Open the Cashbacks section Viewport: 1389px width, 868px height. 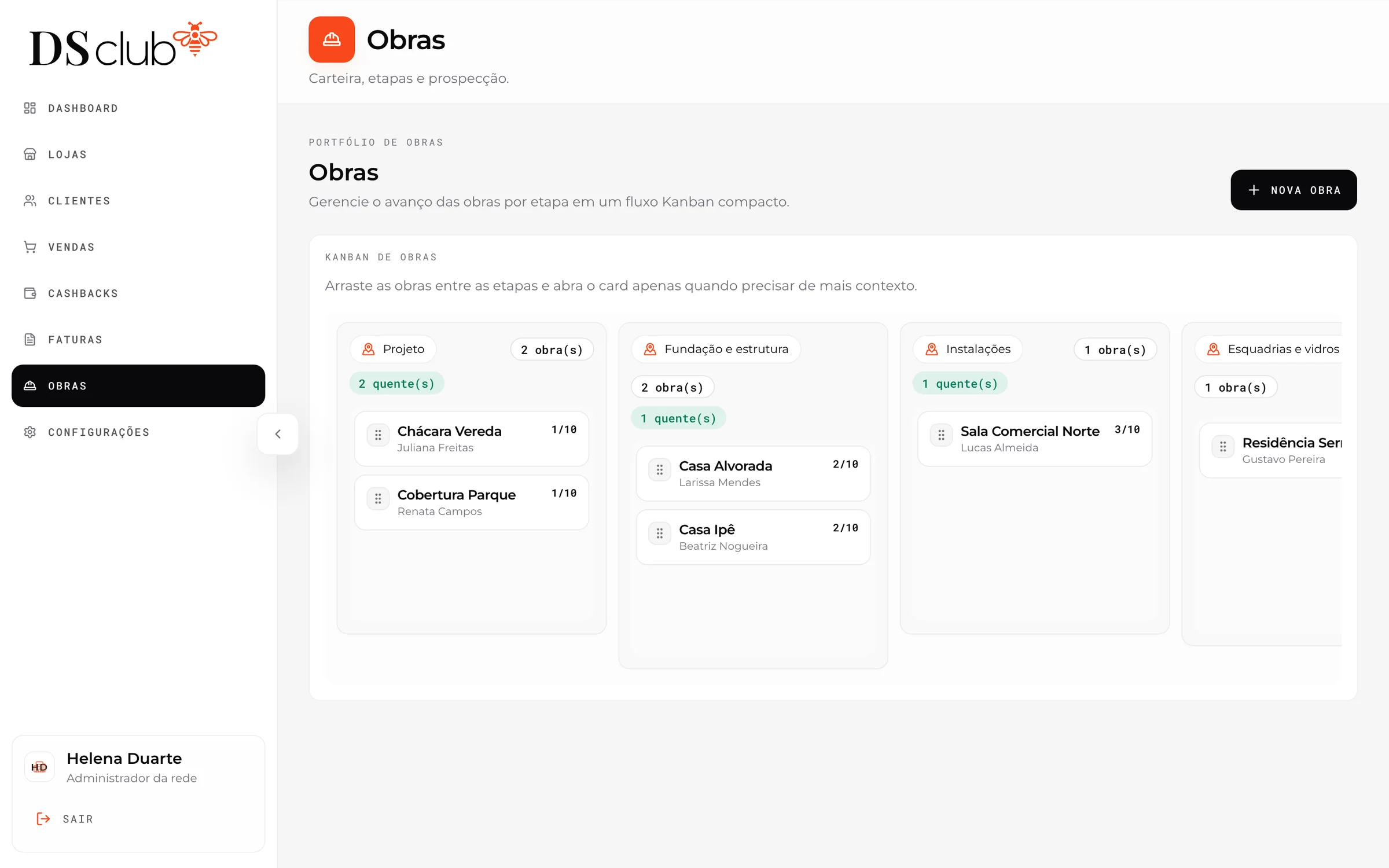tap(138, 293)
